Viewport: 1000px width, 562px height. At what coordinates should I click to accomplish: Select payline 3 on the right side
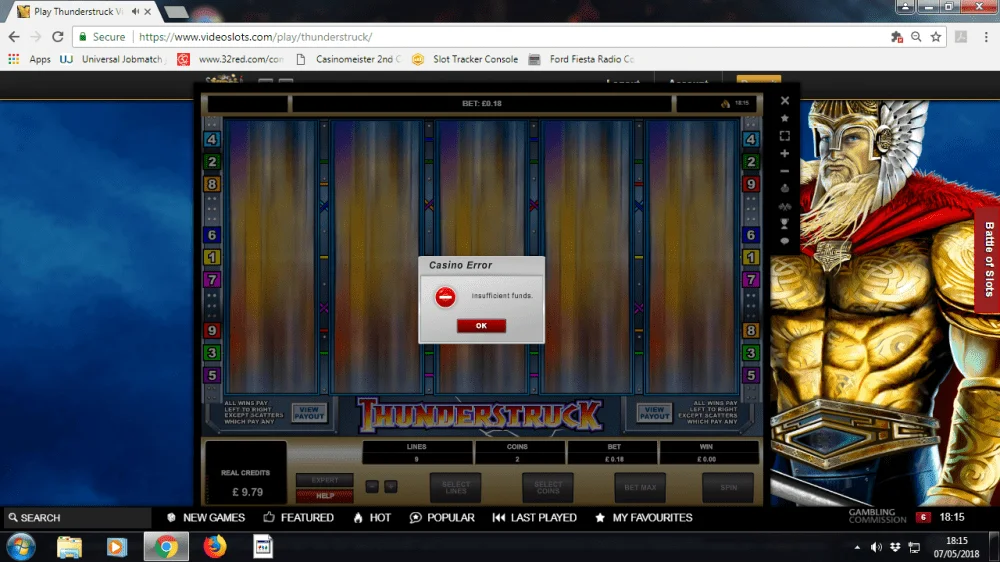751,353
